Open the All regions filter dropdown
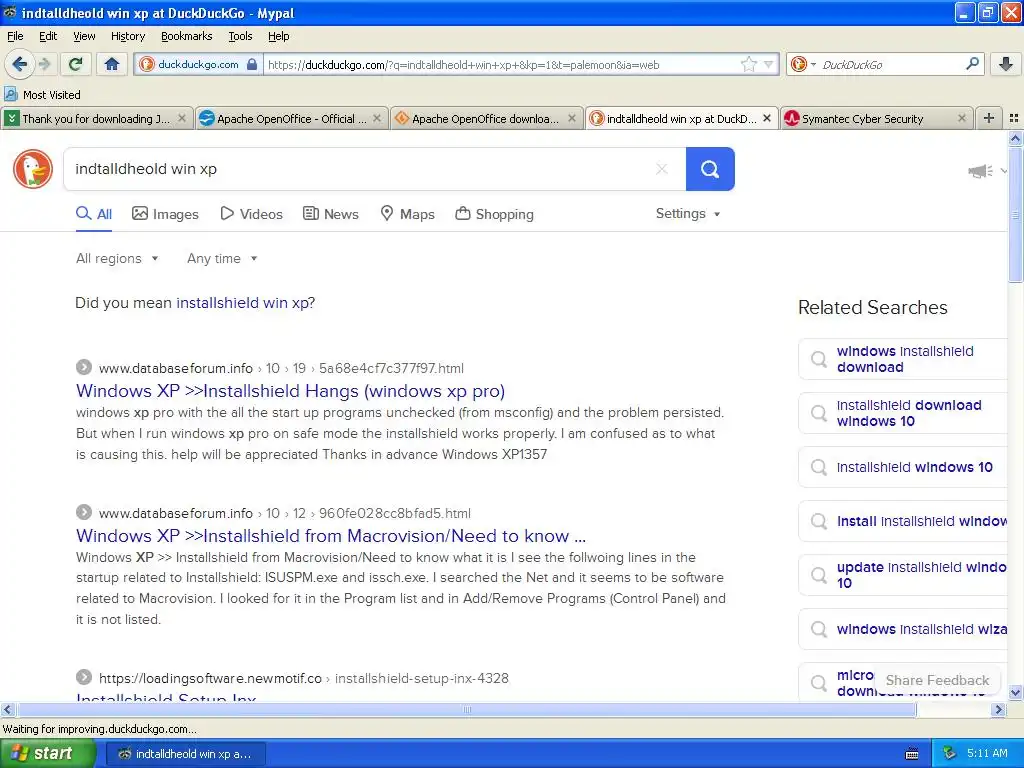 117,259
